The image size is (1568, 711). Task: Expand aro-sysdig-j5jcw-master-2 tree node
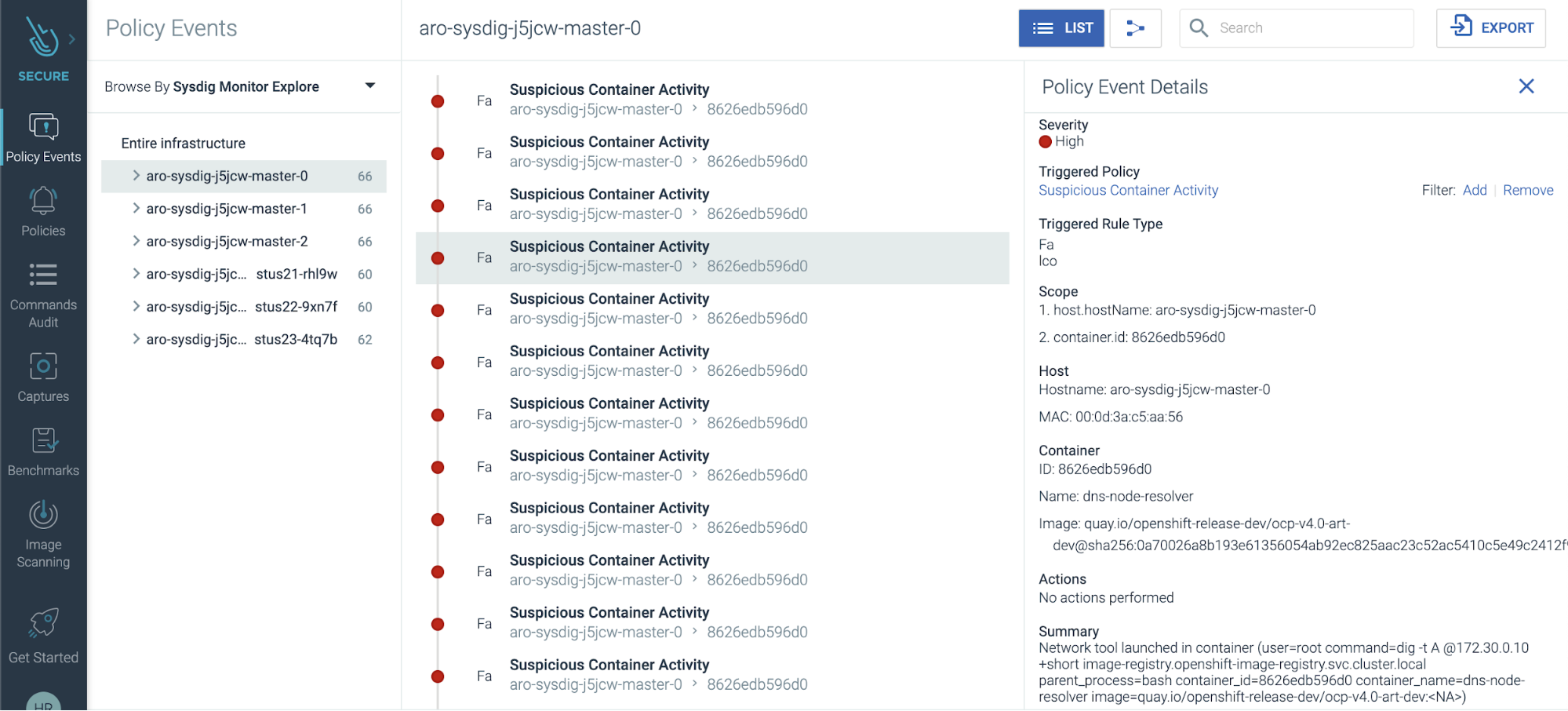136,241
